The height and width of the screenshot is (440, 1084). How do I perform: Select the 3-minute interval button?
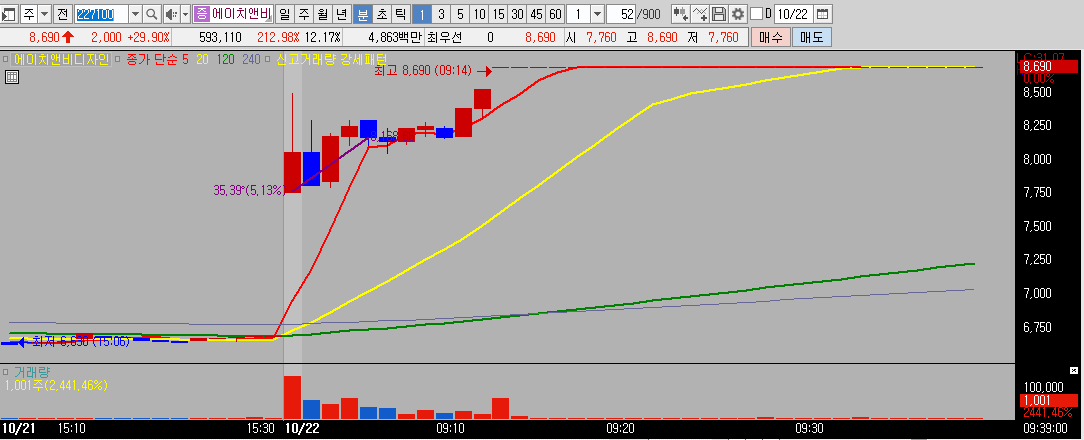[441, 13]
